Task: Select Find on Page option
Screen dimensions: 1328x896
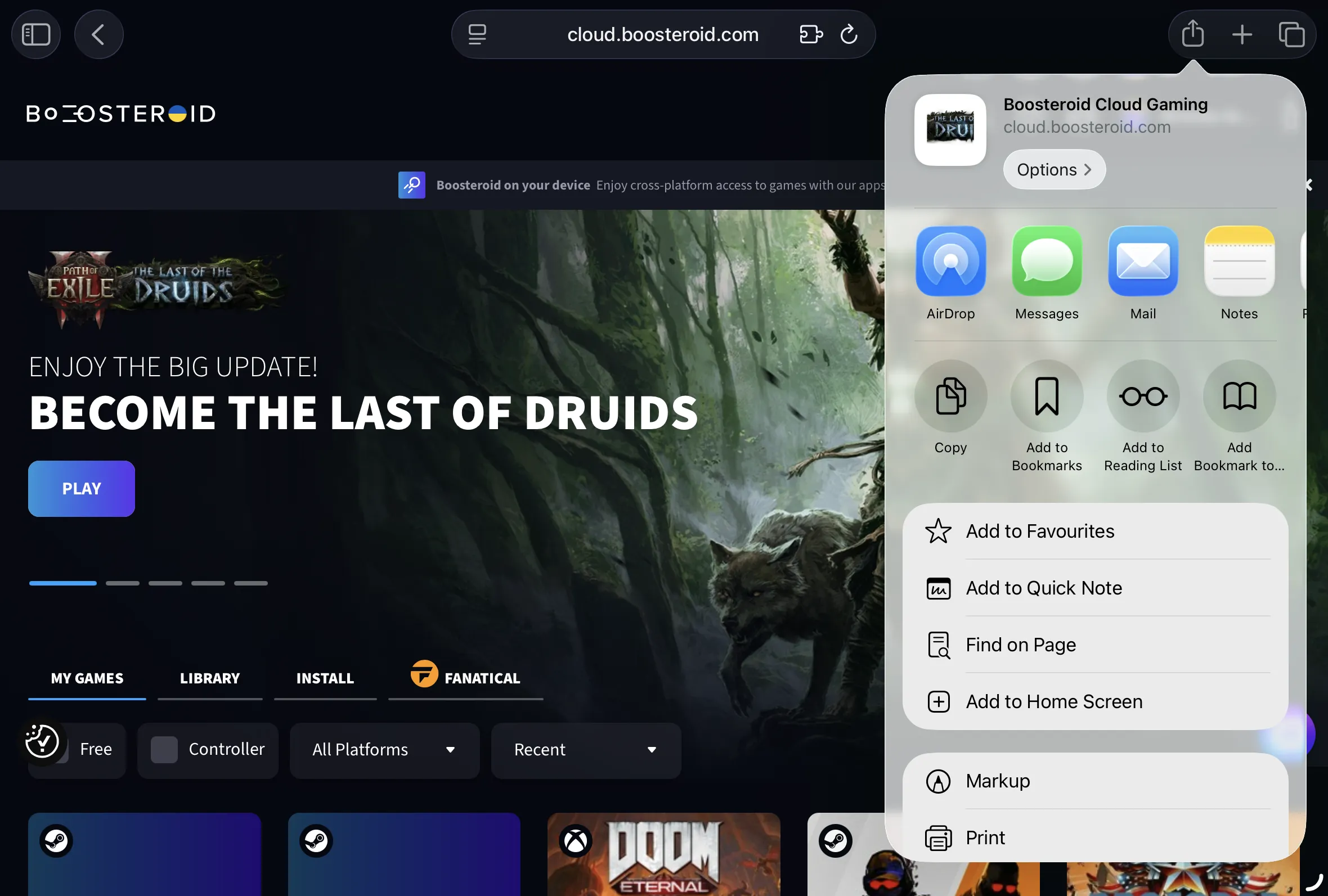Action: coord(1021,645)
